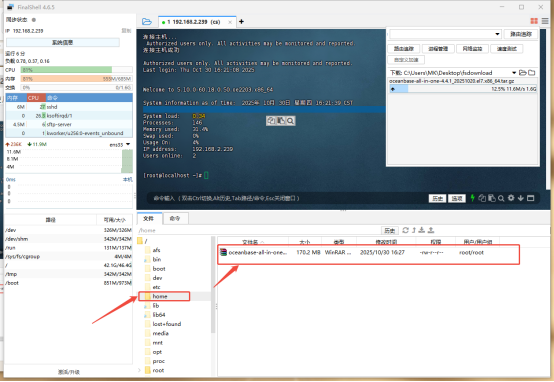The width and height of the screenshot is (554, 382).
Task: Click paste icon in command bar
Action: pos(491,198)
